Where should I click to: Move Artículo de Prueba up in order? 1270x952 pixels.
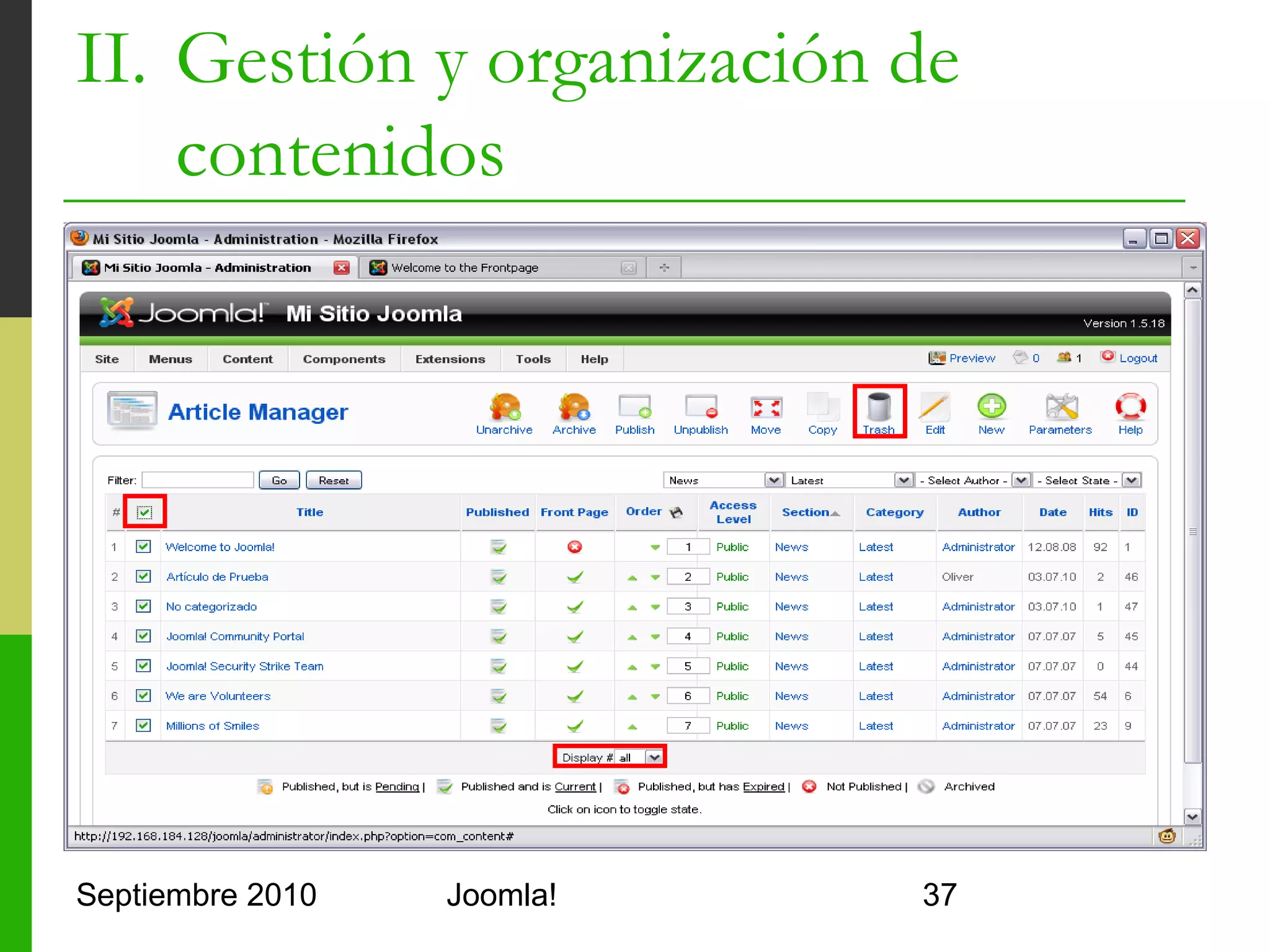[632, 578]
